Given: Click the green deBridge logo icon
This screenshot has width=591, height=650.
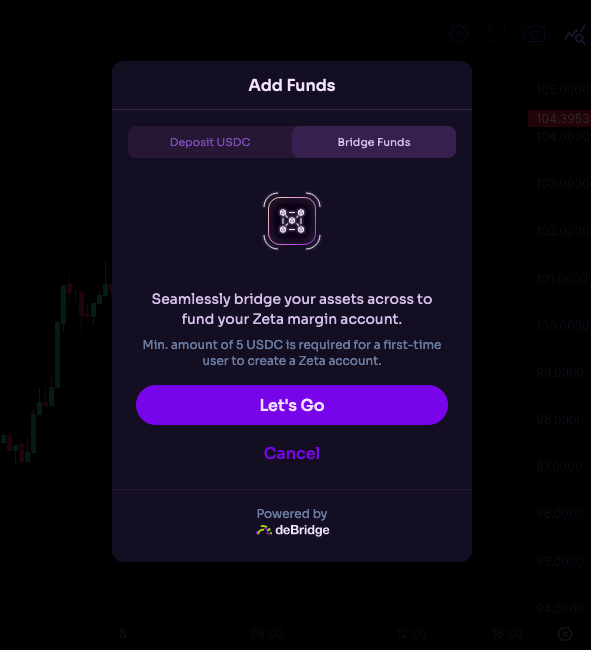Looking at the screenshot, I should [x=264, y=530].
